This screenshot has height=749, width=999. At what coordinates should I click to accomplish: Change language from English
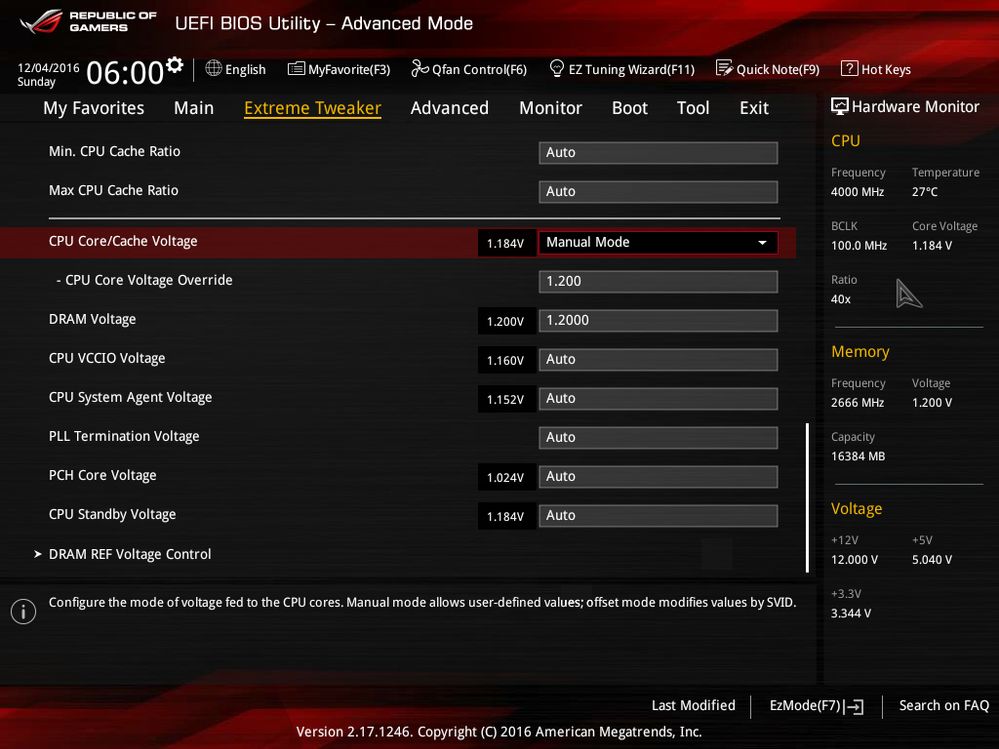[x=245, y=69]
